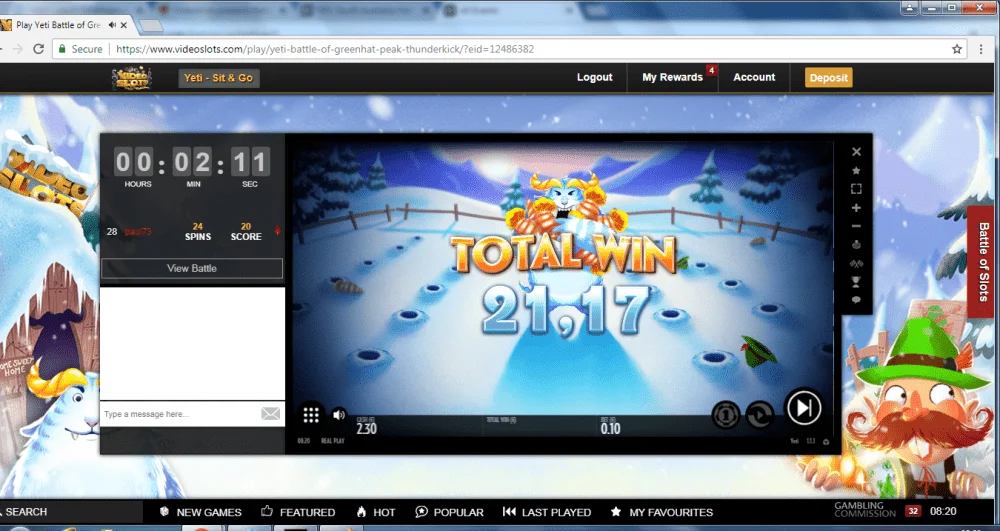Open the trophy icon in game sidebar
This screenshot has height=531, width=1000.
pyautogui.click(x=857, y=282)
